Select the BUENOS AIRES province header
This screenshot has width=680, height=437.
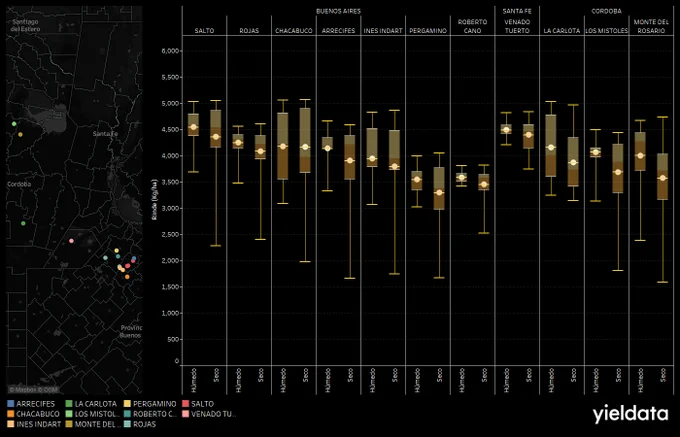pos(338,11)
